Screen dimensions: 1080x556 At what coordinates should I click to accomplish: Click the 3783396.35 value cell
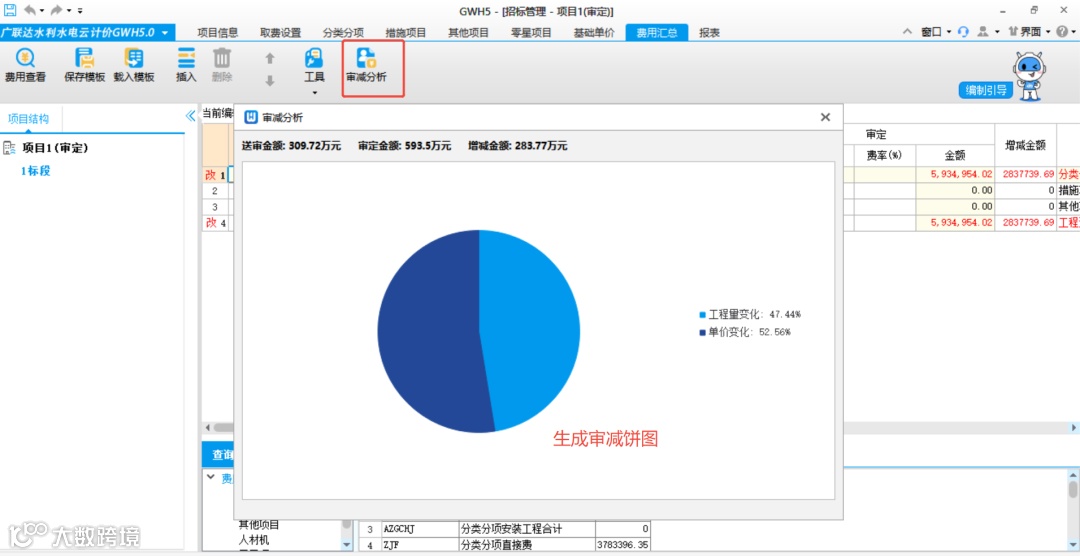tap(623, 546)
